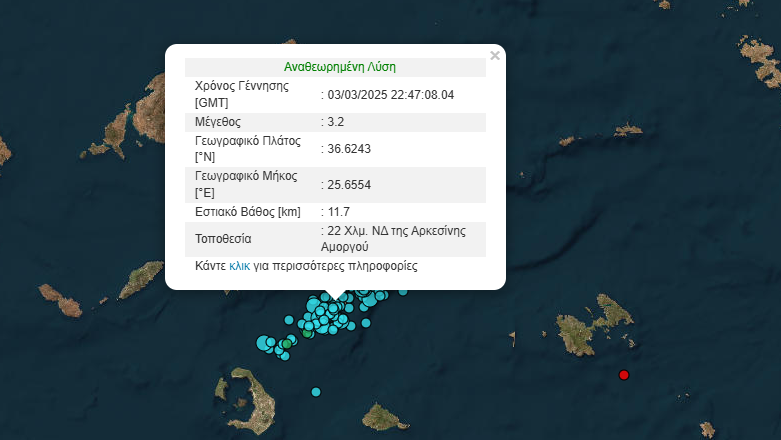Click the Αναθεωρημένη Λύση popup title
781x440 pixels.
pyautogui.click(x=340, y=67)
